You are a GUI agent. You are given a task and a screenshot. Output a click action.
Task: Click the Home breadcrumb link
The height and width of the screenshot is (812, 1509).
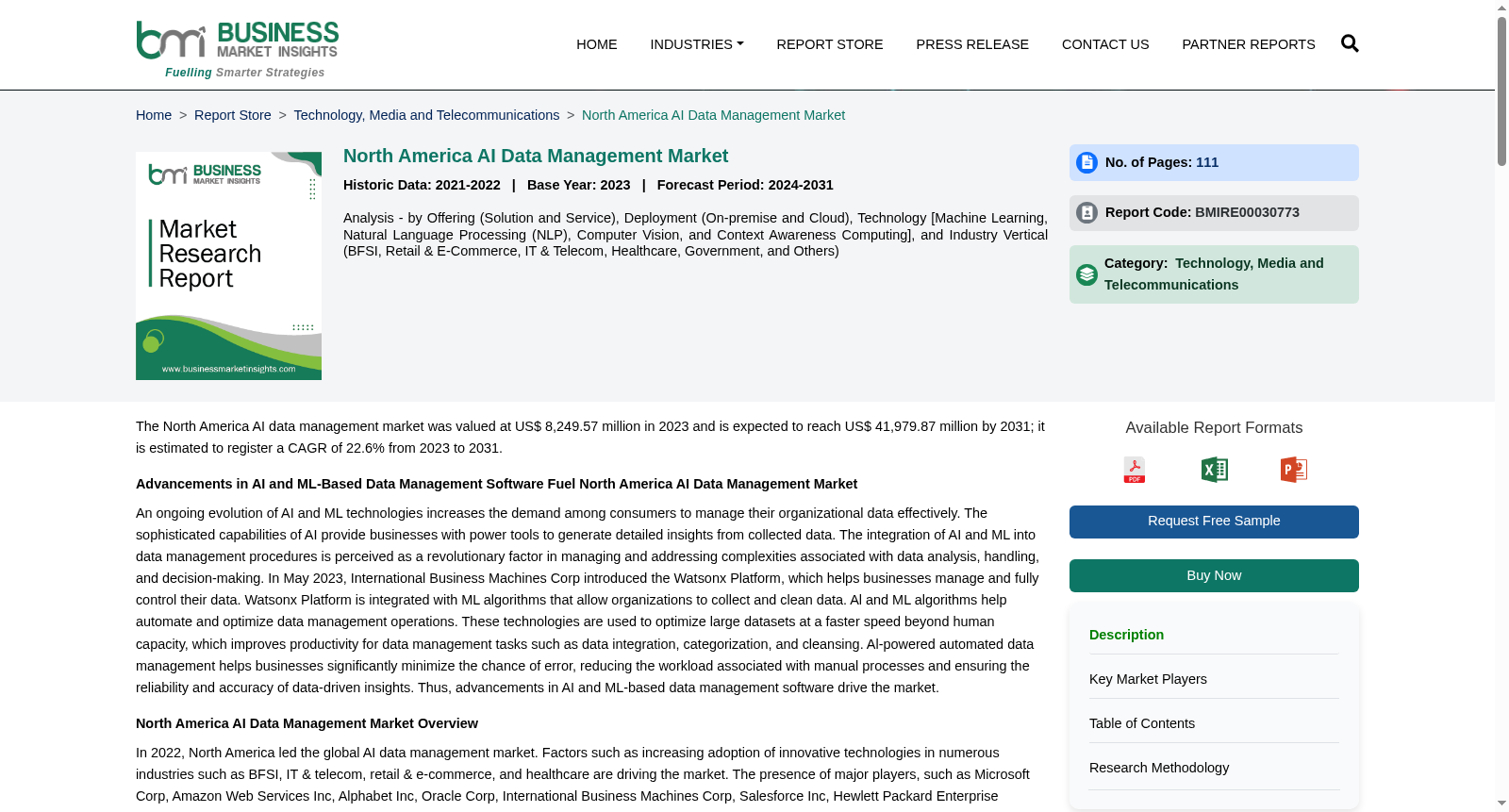(x=154, y=115)
